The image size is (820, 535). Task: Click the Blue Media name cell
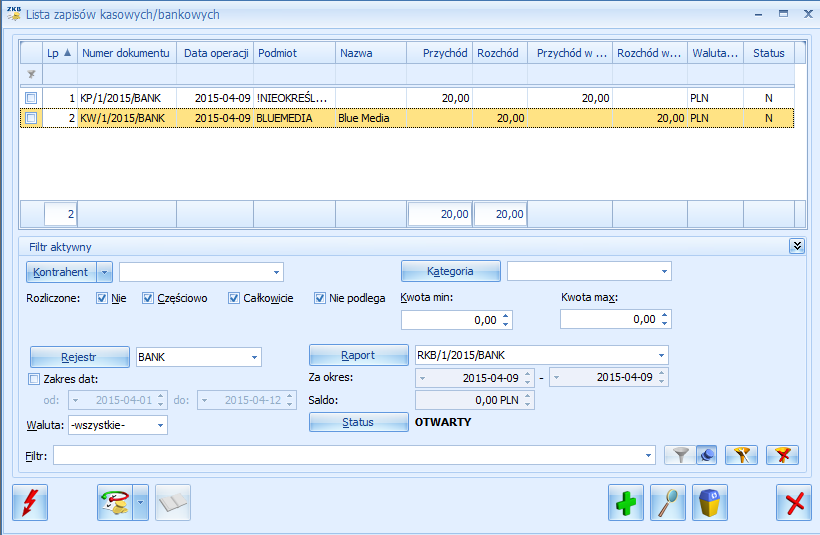tap(370, 118)
